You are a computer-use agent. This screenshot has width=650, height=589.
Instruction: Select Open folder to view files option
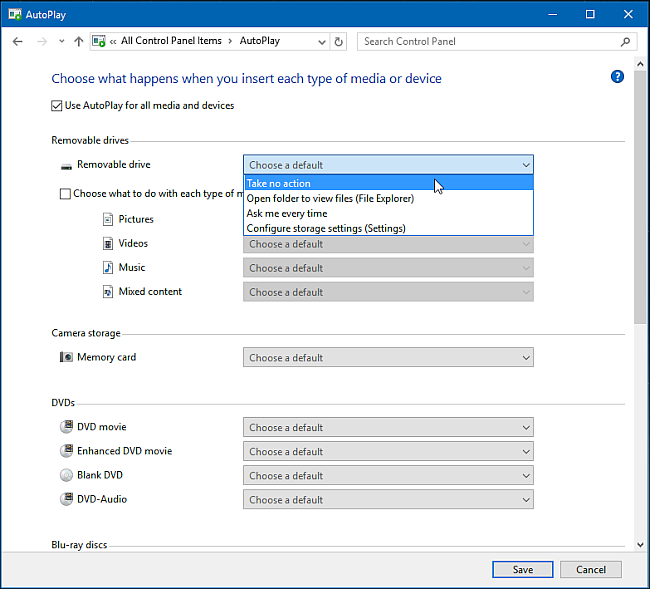(x=388, y=199)
